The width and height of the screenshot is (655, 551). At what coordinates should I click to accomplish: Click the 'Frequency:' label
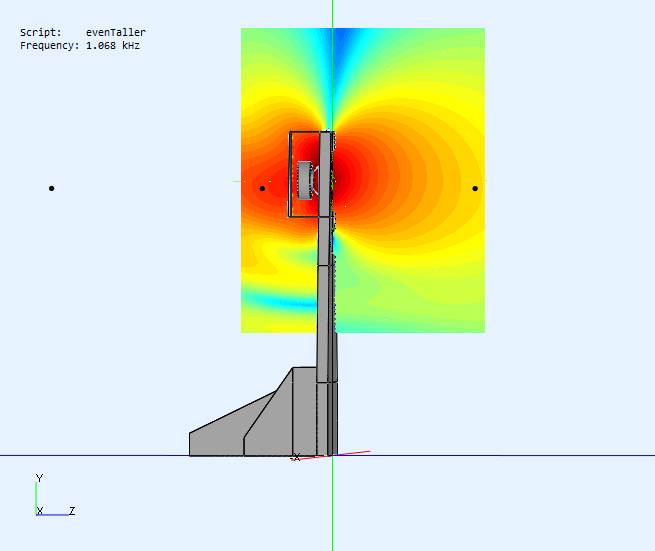[x=49, y=46]
